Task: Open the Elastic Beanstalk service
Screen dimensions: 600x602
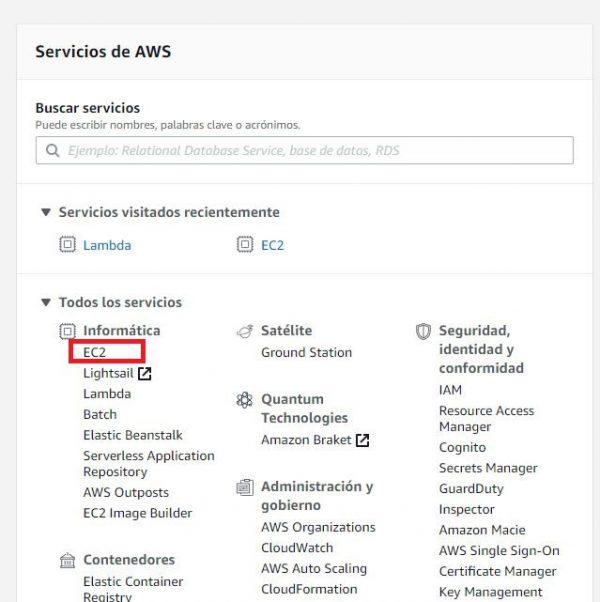Action: 132,435
